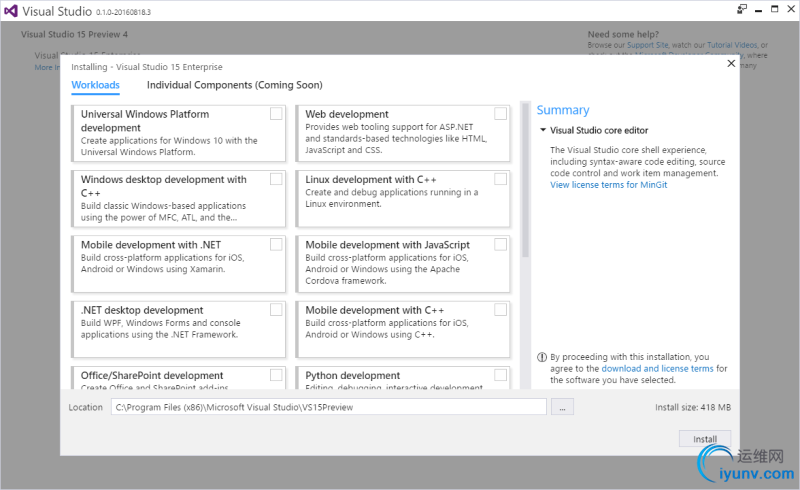Open the download and license terms link
Viewport: 800px width, 490px height.
coord(657,368)
